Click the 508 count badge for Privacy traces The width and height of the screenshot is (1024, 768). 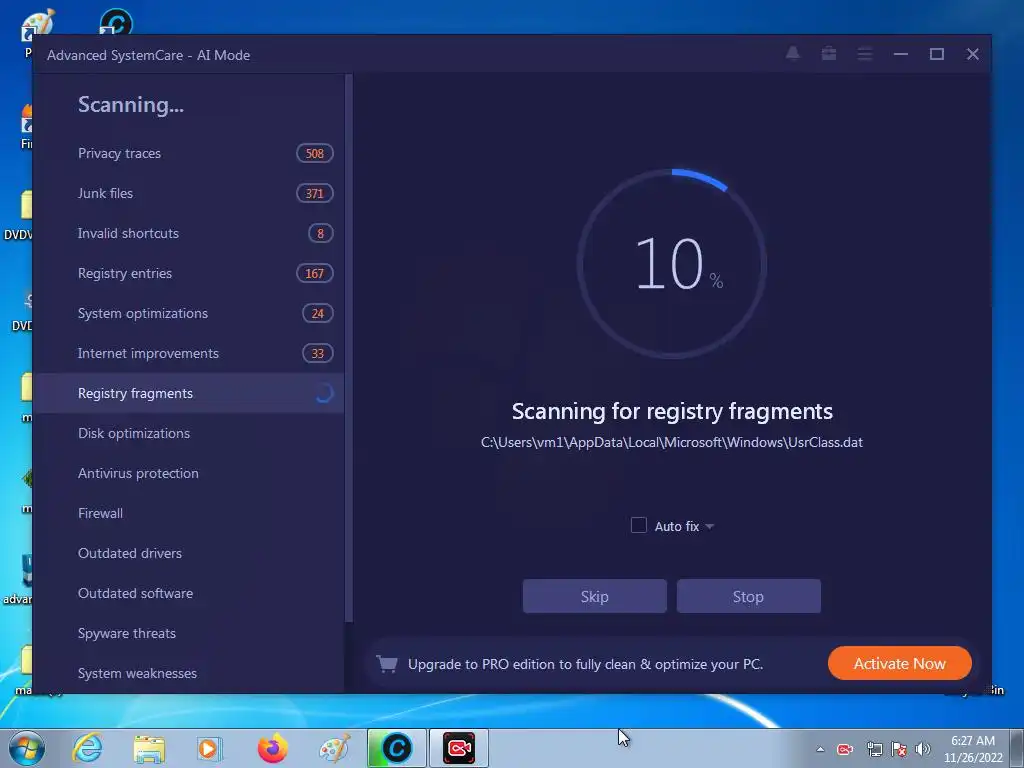315,153
